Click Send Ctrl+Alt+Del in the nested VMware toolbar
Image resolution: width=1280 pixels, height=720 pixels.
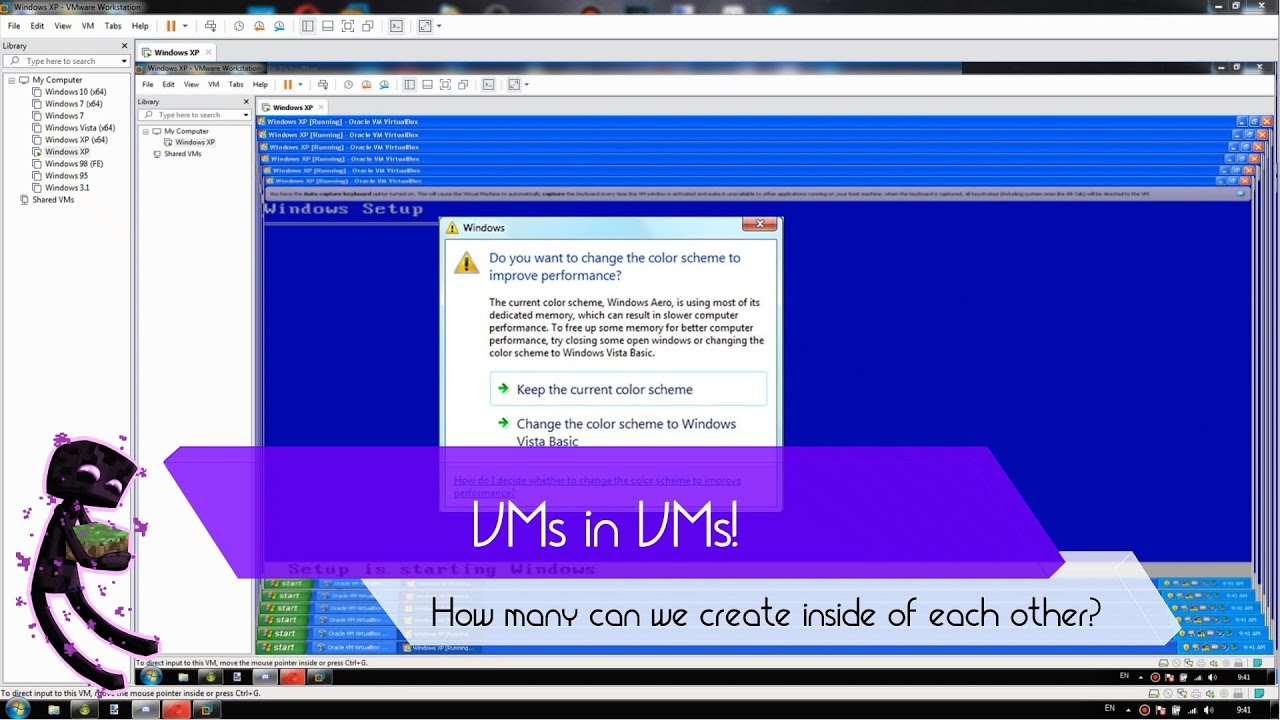point(322,85)
